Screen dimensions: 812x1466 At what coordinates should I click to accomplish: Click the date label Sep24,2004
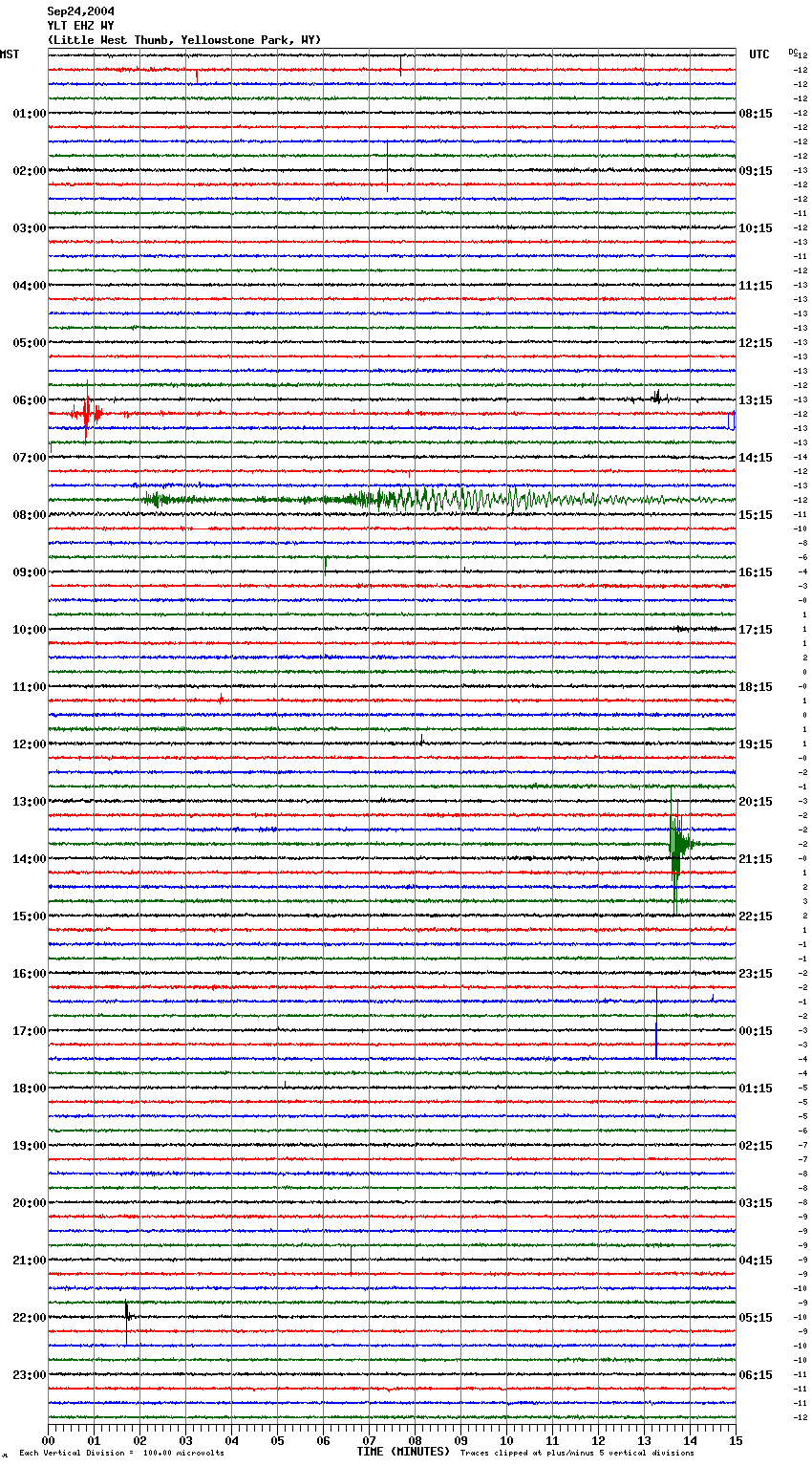pos(81,11)
